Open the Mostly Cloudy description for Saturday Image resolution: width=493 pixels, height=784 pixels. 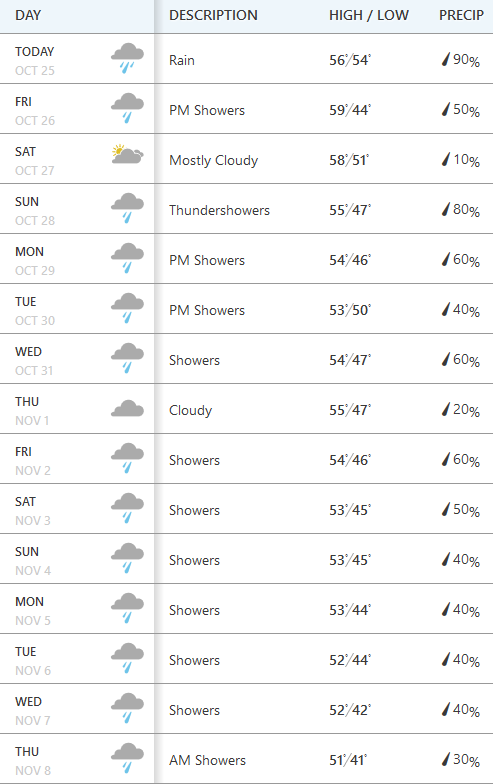pyautogui.click(x=214, y=160)
